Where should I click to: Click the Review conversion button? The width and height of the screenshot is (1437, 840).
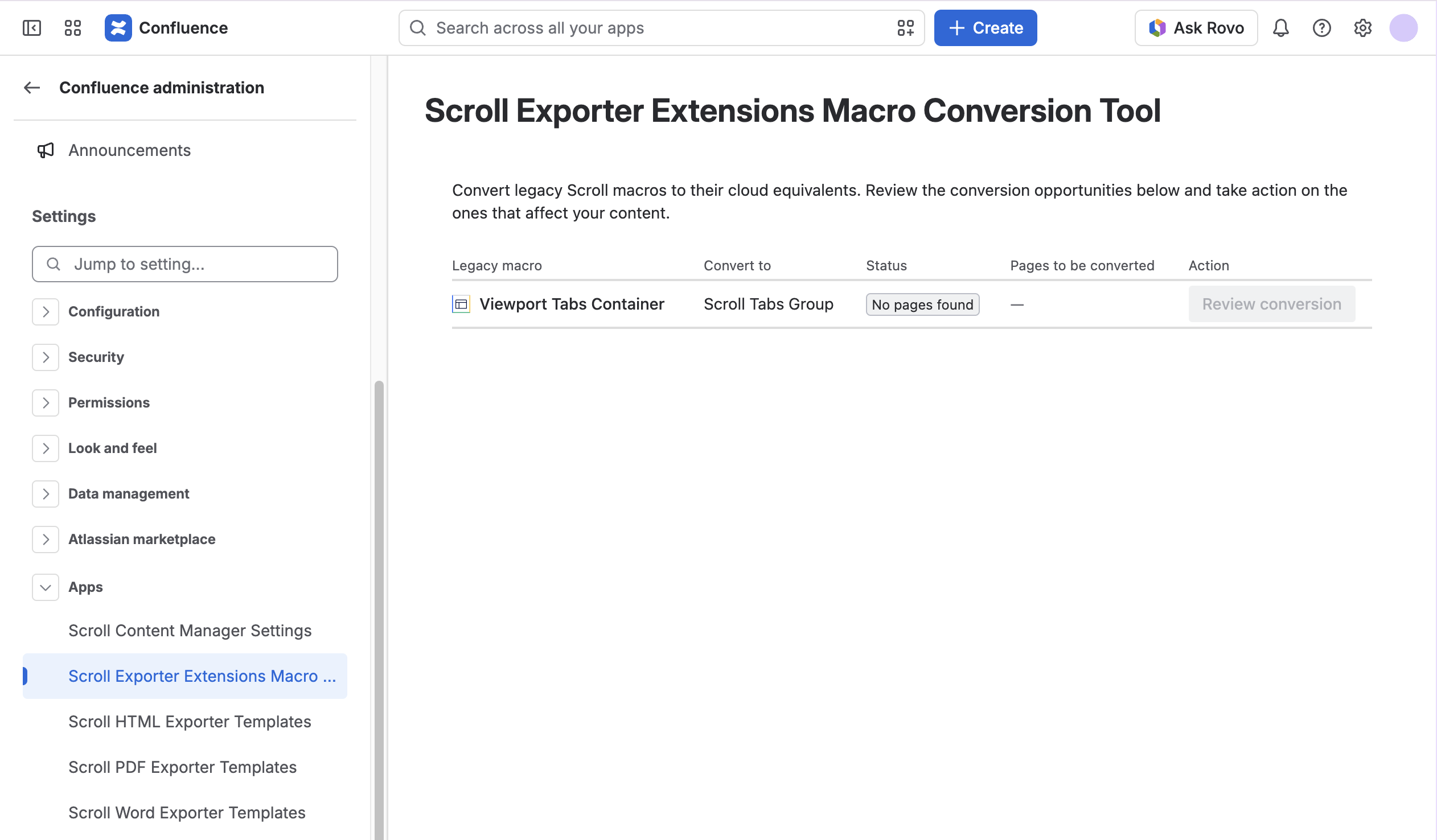pyautogui.click(x=1272, y=304)
